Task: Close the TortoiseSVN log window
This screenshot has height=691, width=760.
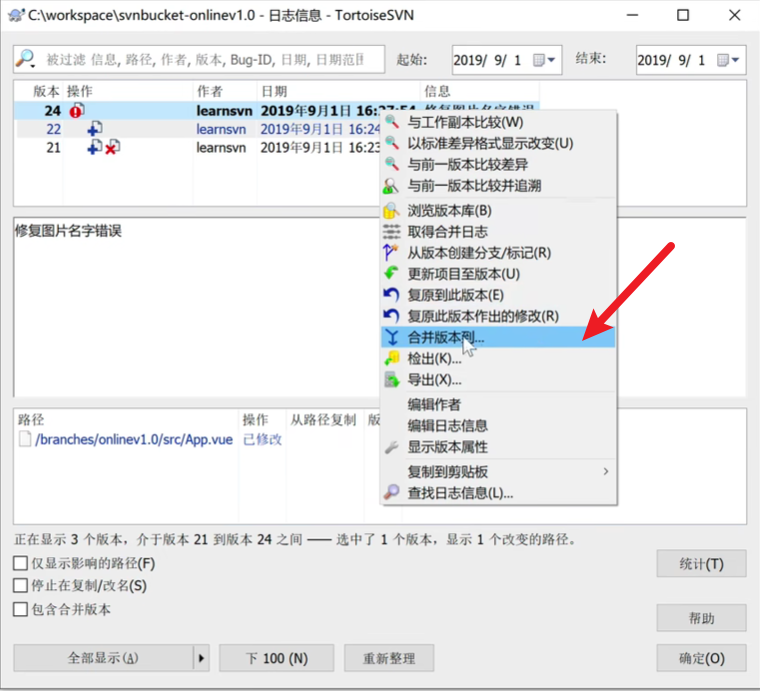Action: (734, 15)
